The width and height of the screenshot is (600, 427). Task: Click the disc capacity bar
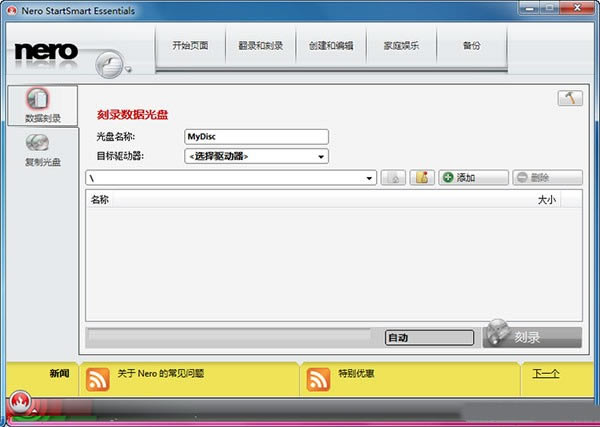tap(230, 337)
